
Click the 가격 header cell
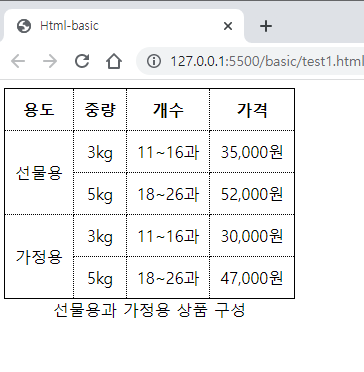pos(252,110)
